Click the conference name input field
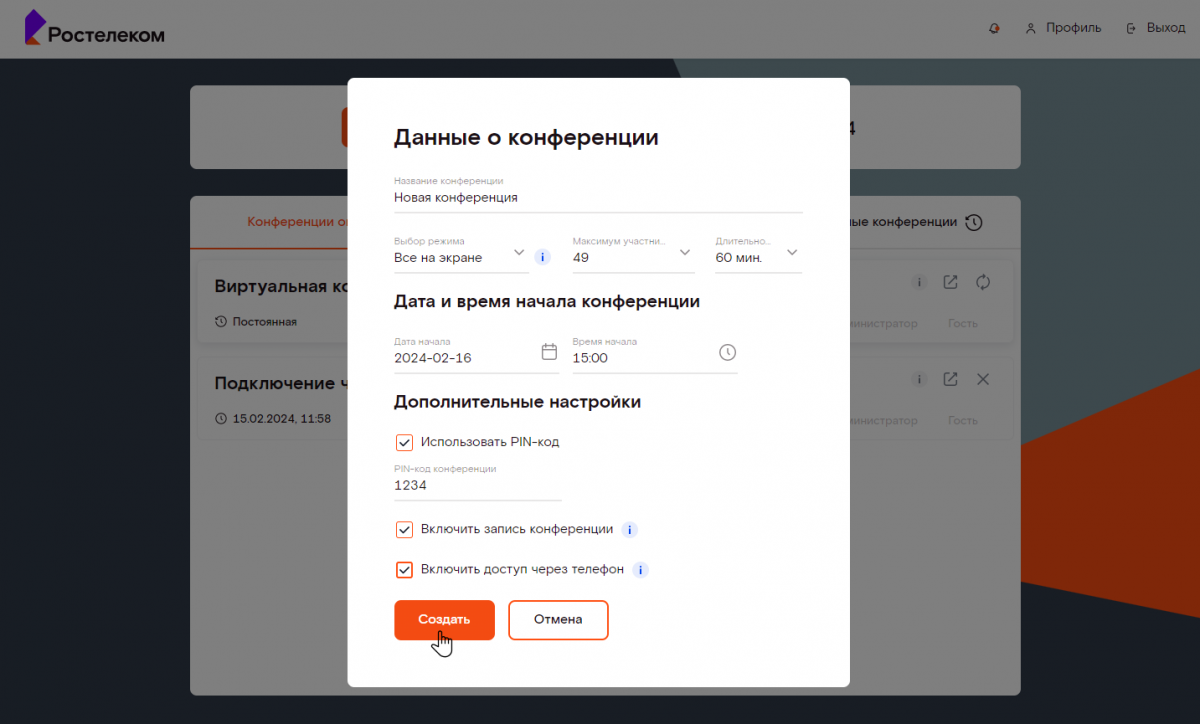 (x=597, y=198)
